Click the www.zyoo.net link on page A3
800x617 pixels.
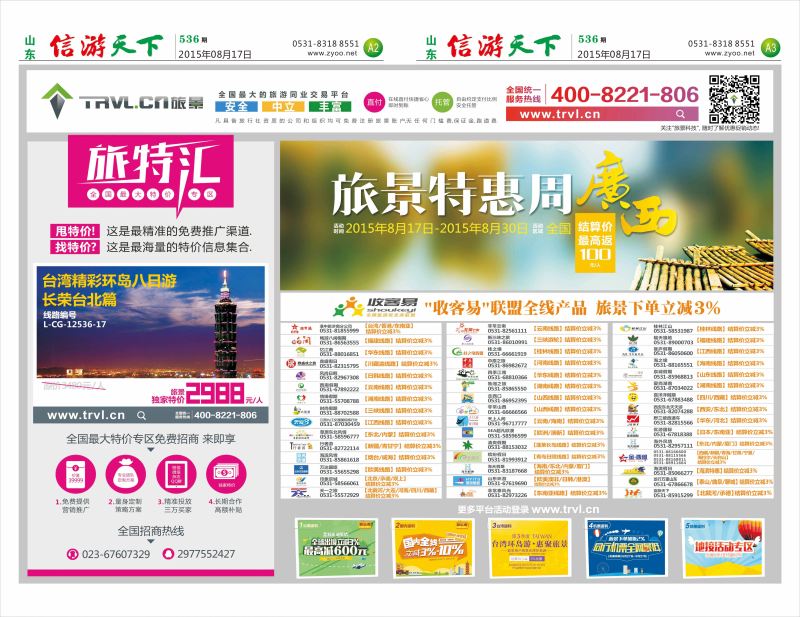729,53
